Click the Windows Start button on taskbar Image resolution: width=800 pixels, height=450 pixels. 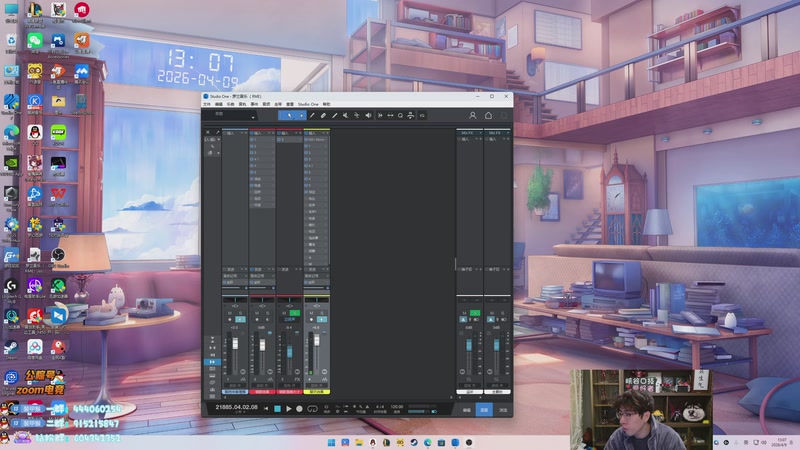332,442
